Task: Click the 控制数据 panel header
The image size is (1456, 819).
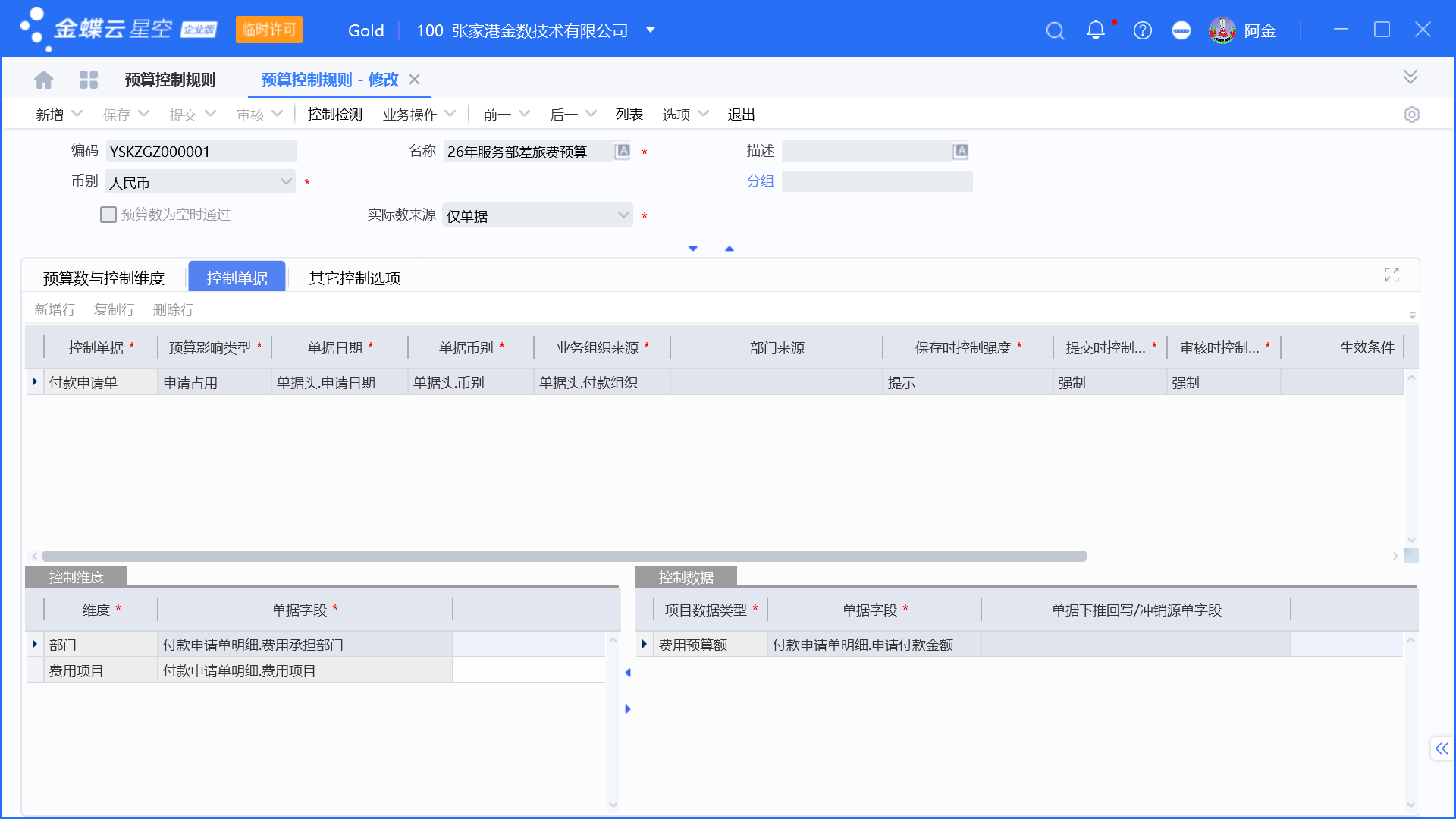Action: pos(686,577)
